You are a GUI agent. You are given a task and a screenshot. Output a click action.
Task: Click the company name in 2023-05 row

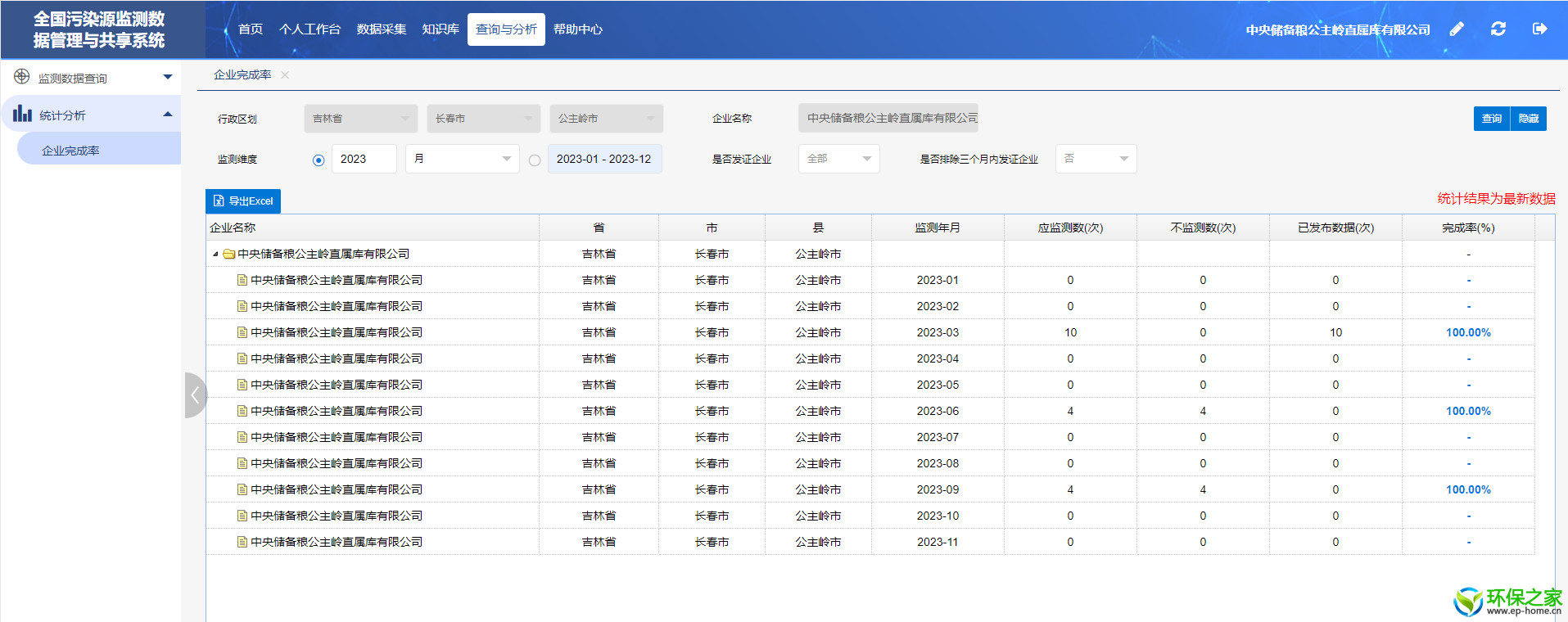pyautogui.click(x=337, y=385)
